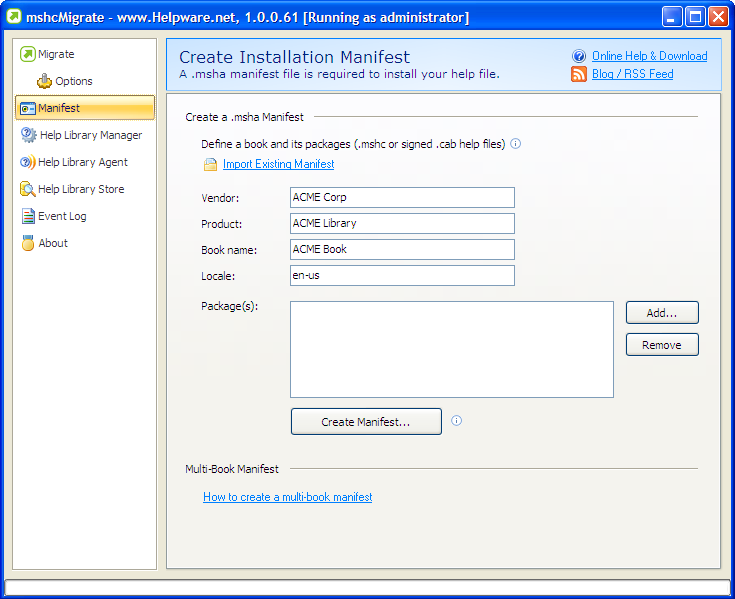Click the About medal icon
Image resolution: width=735 pixels, height=599 pixels.
point(28,243)
